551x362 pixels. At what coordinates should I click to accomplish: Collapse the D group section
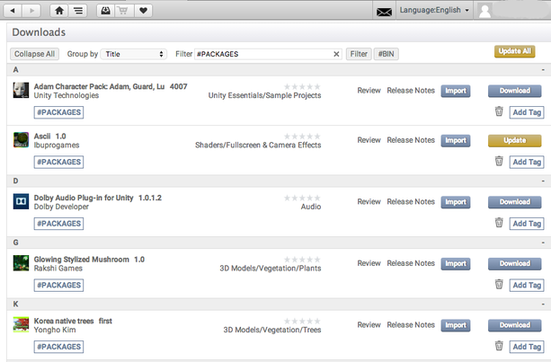pyautogui.click(x=543, y=181)
